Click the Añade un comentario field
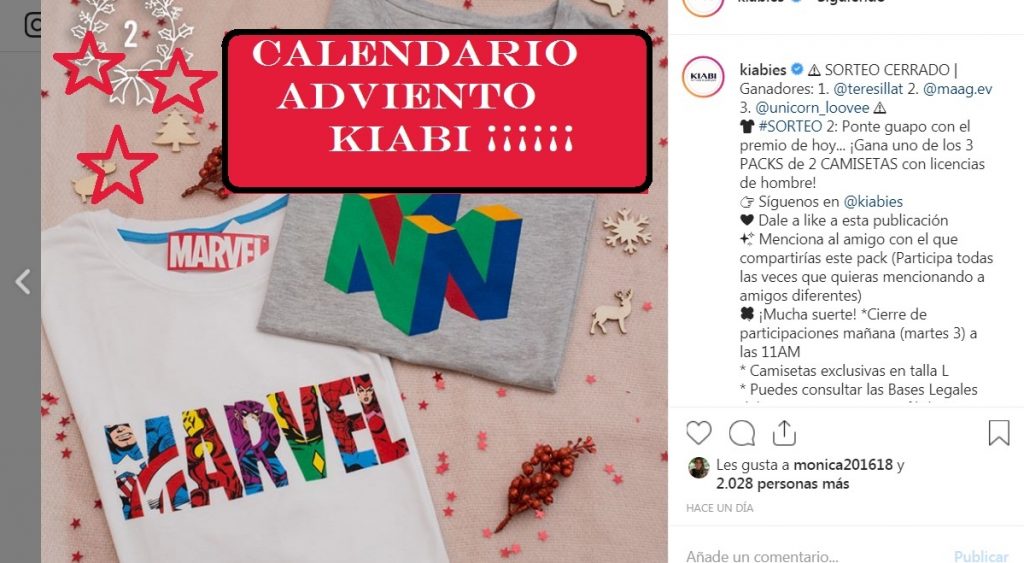The width and height of the screenshot is (1024, 563). (x=810, y=556)
